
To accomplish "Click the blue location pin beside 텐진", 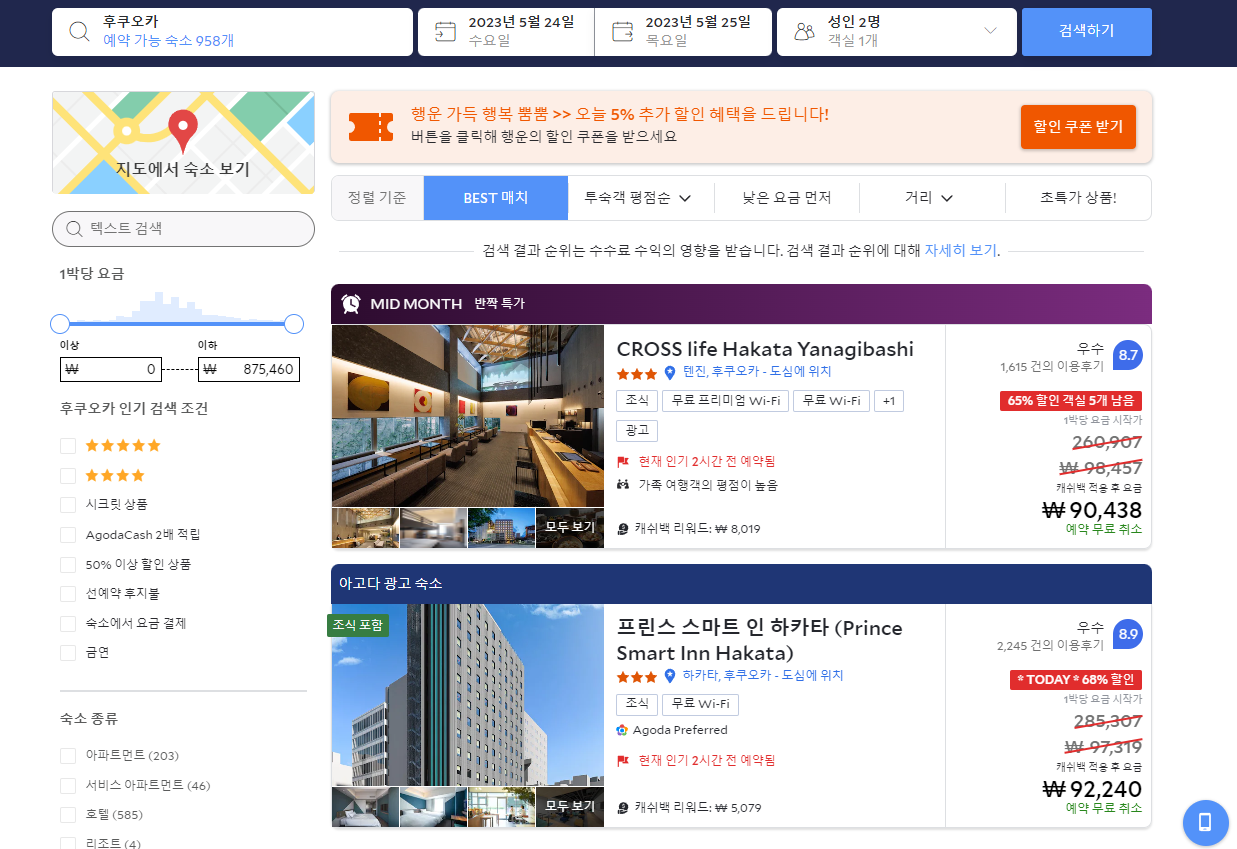I will [670, 373].
